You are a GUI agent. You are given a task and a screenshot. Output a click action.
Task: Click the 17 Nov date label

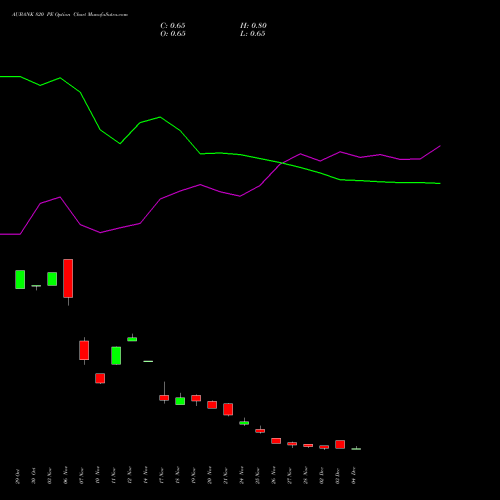162,476
